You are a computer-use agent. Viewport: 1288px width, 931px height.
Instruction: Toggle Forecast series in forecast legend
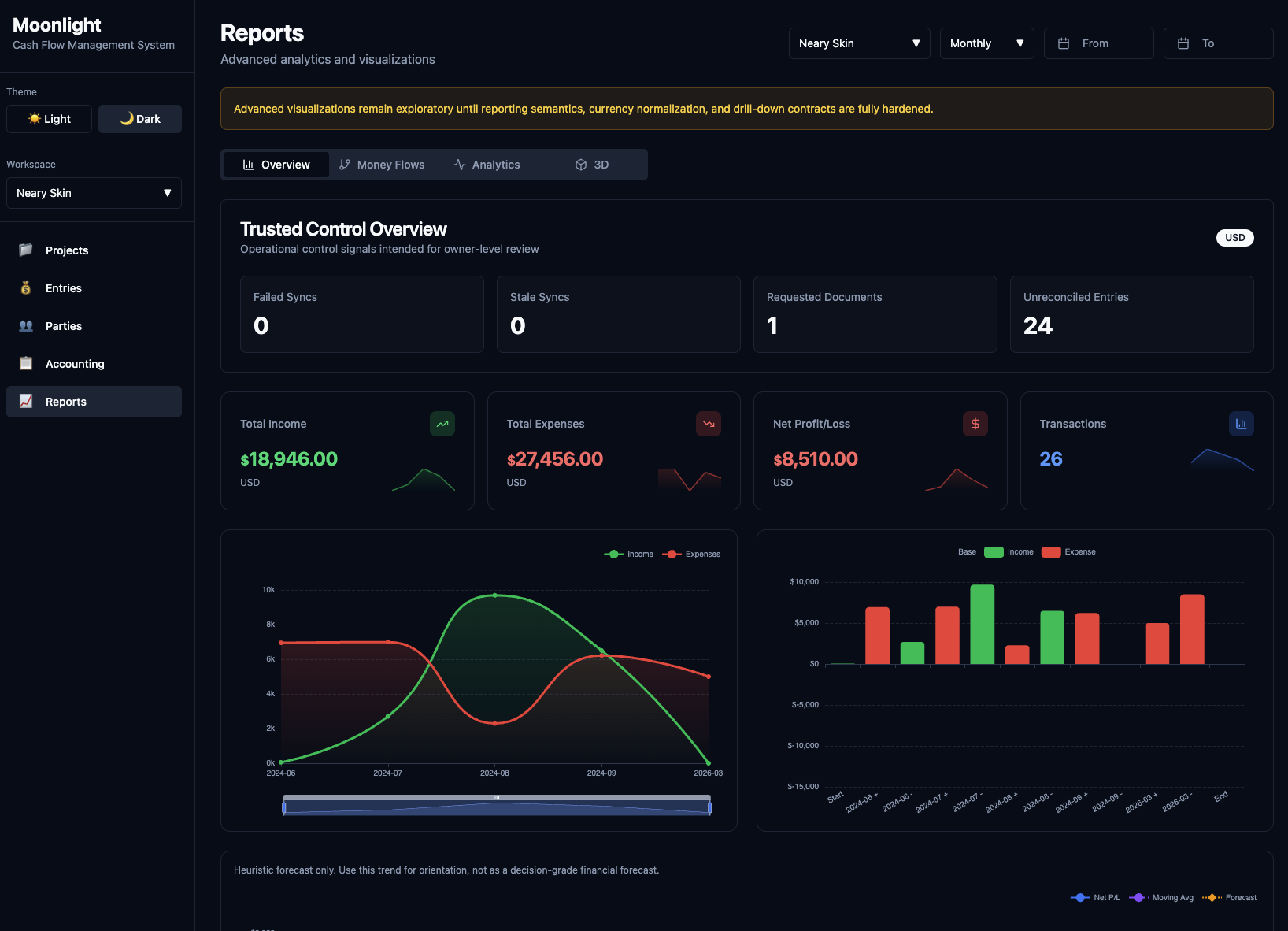1229,898
